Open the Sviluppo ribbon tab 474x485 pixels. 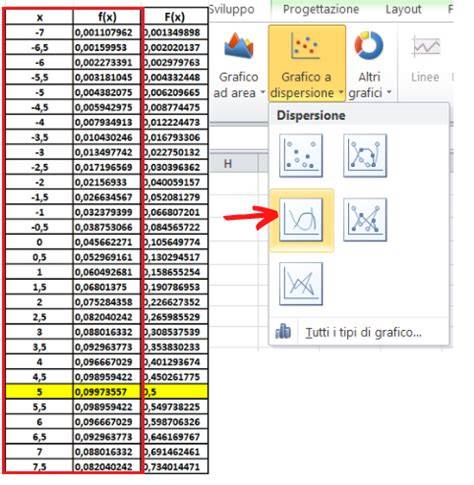[232, 9]
